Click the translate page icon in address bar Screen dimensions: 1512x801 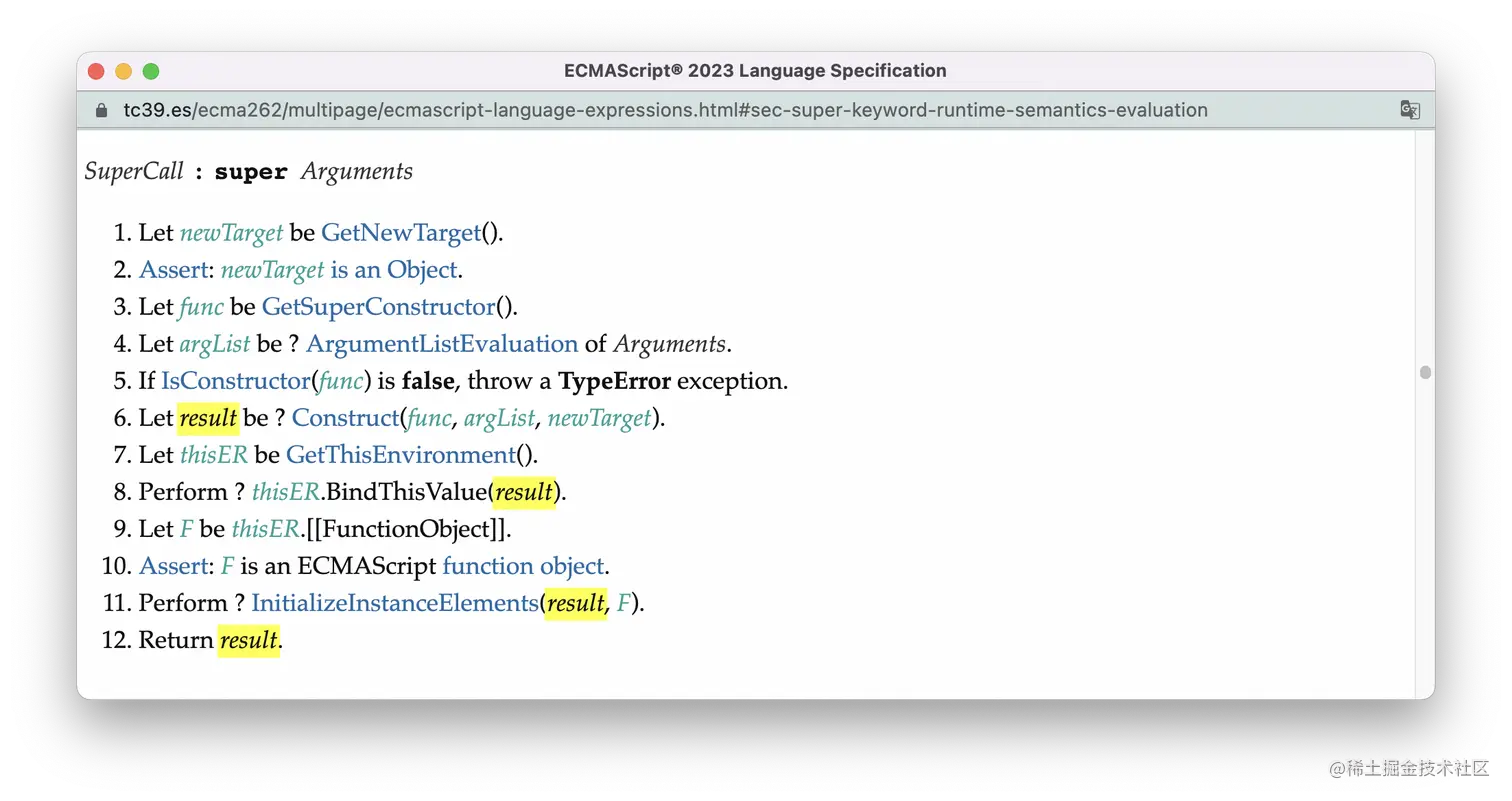pyautogui.click(x=1409, y=110)
